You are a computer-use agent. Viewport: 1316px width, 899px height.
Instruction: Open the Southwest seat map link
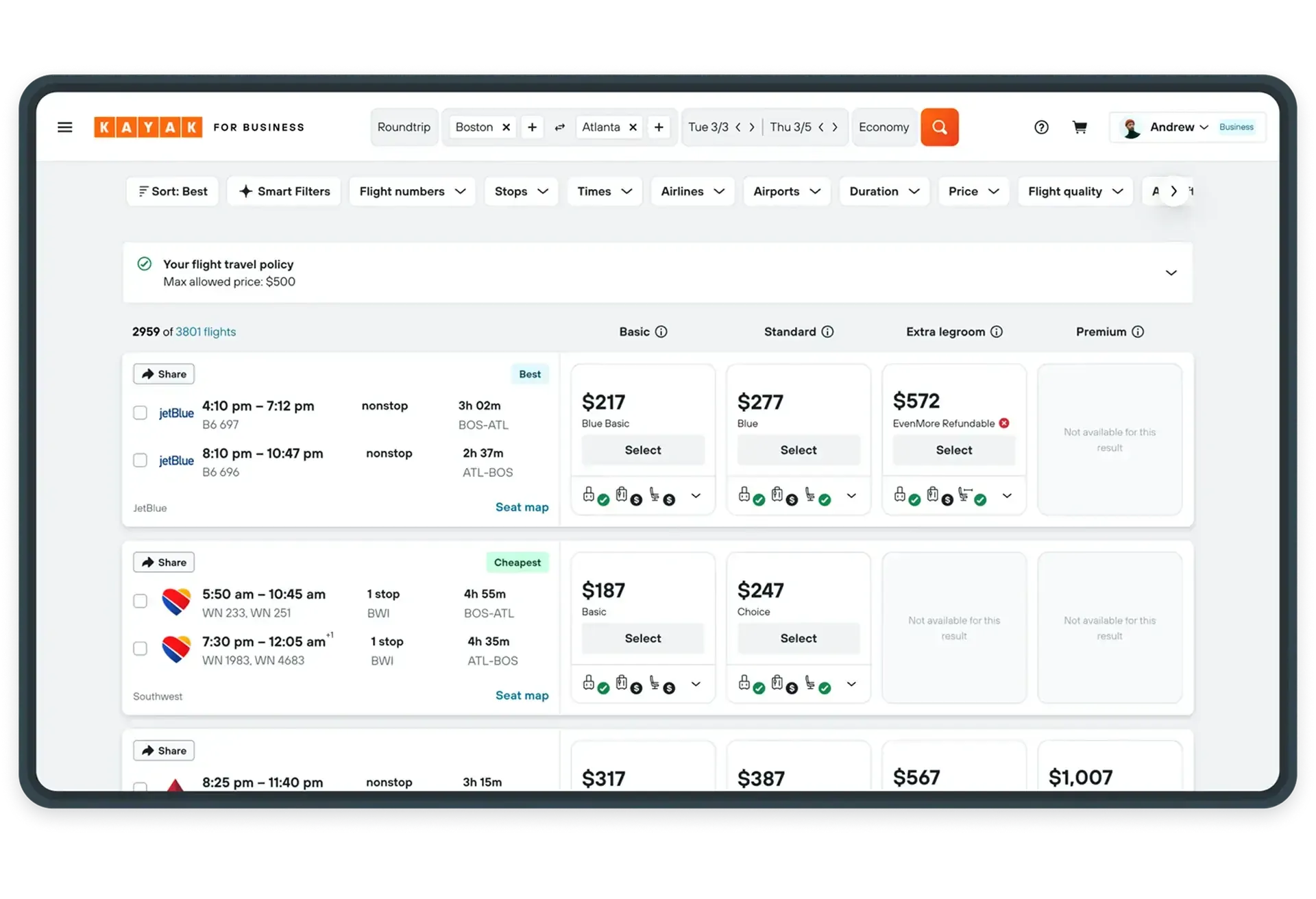tap(522, 695)
